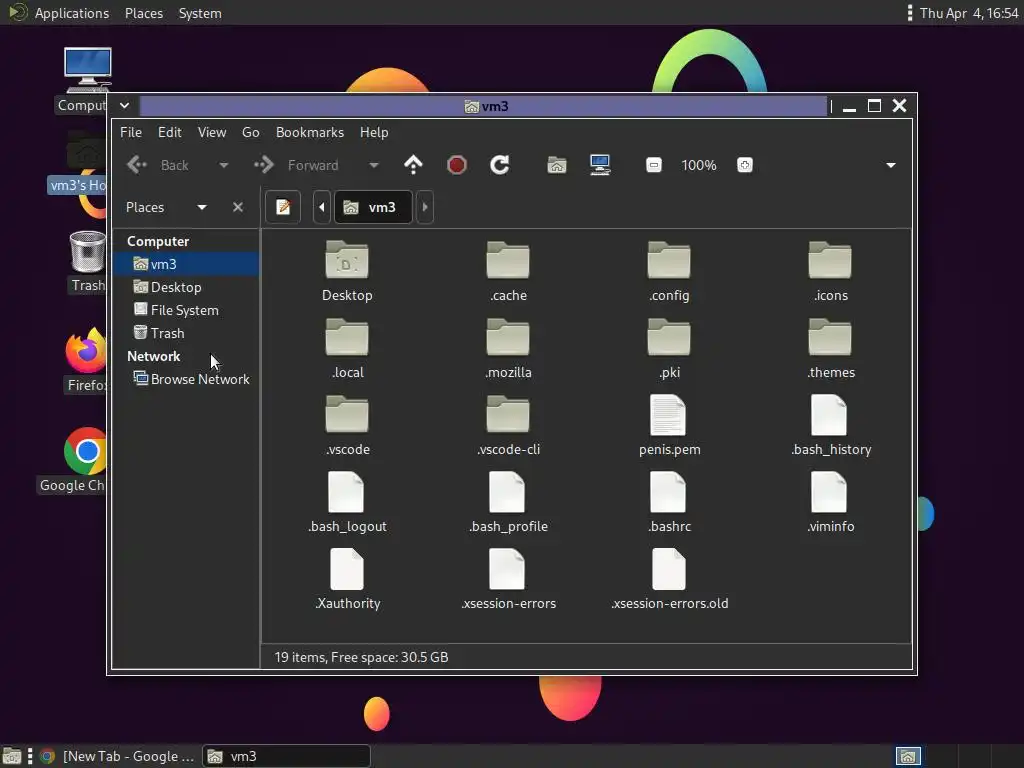
Task: Toggle the text location entry pencil button
Action: point(283,207)
